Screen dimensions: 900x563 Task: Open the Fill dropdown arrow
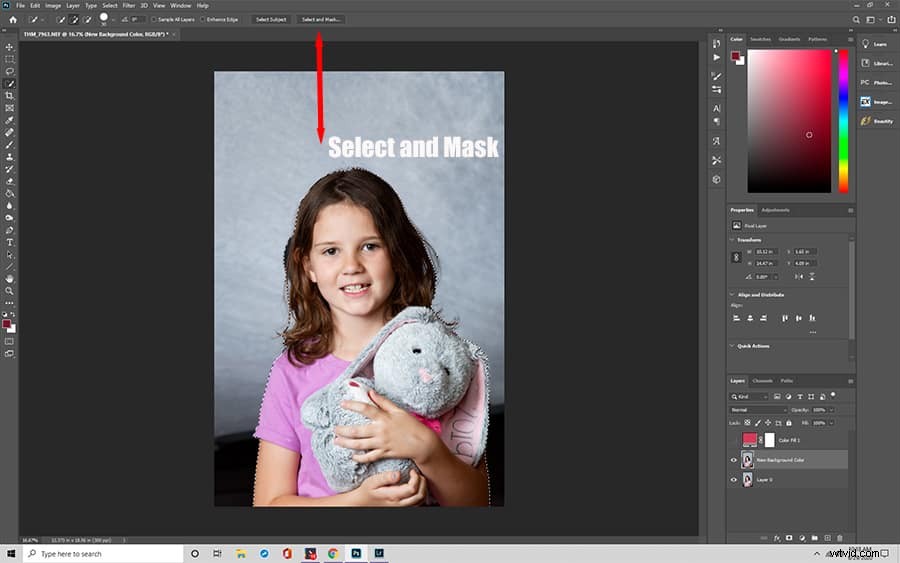tap(831, 423)
